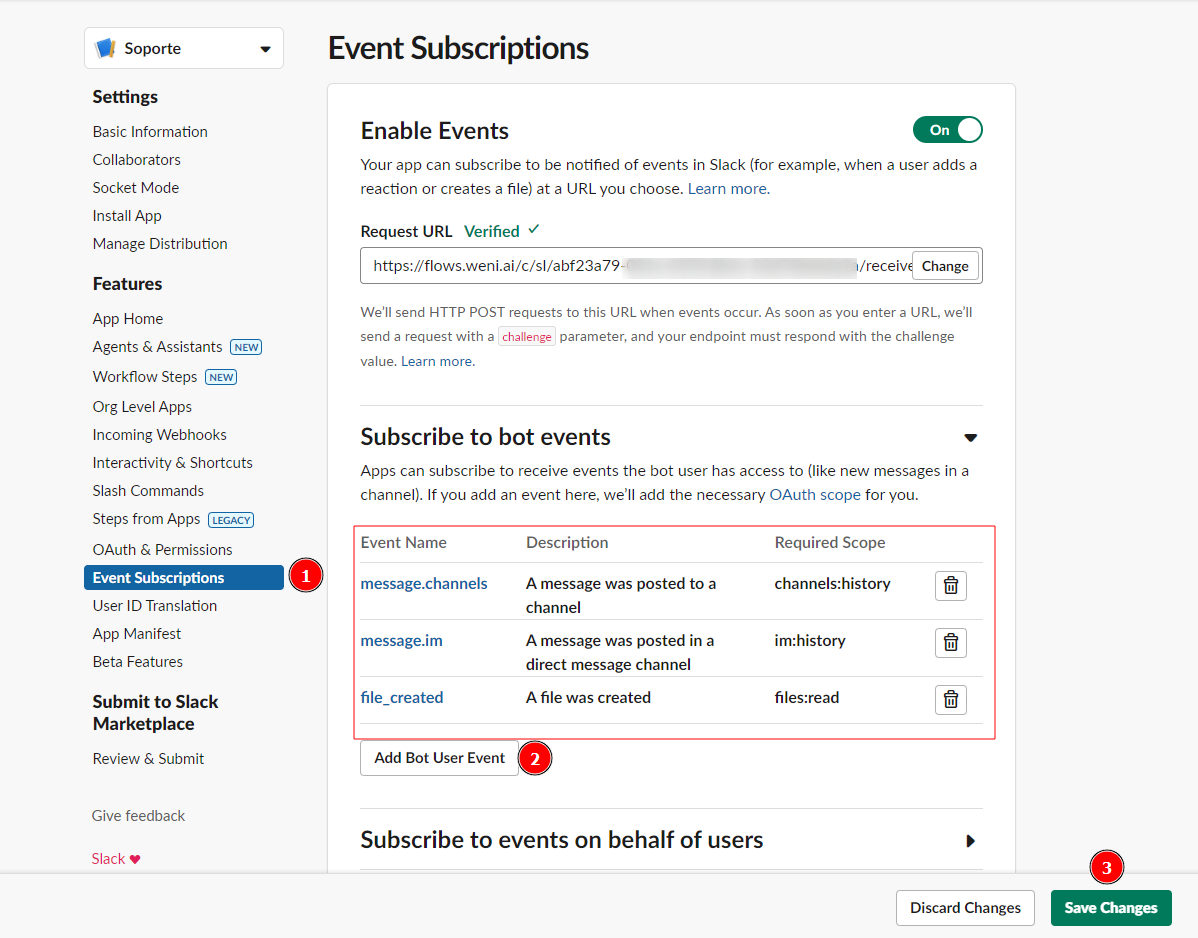Viewport: 1198px width, 938px height.
Task: Open Manage Distribution page
Action: pos(160,244)
